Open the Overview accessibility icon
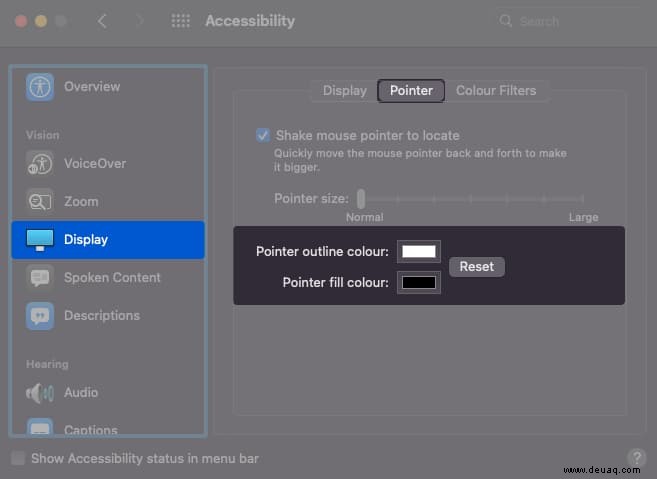The height and width of the screenshot is (479, 657). [x=40, y=87]
